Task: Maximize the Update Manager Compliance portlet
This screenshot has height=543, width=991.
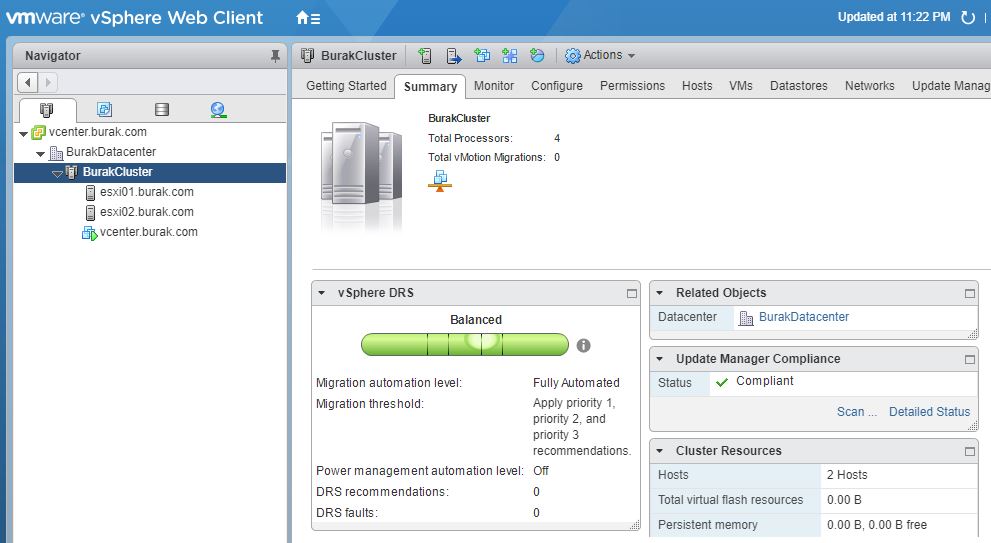Action: click(x=970, y=359)
